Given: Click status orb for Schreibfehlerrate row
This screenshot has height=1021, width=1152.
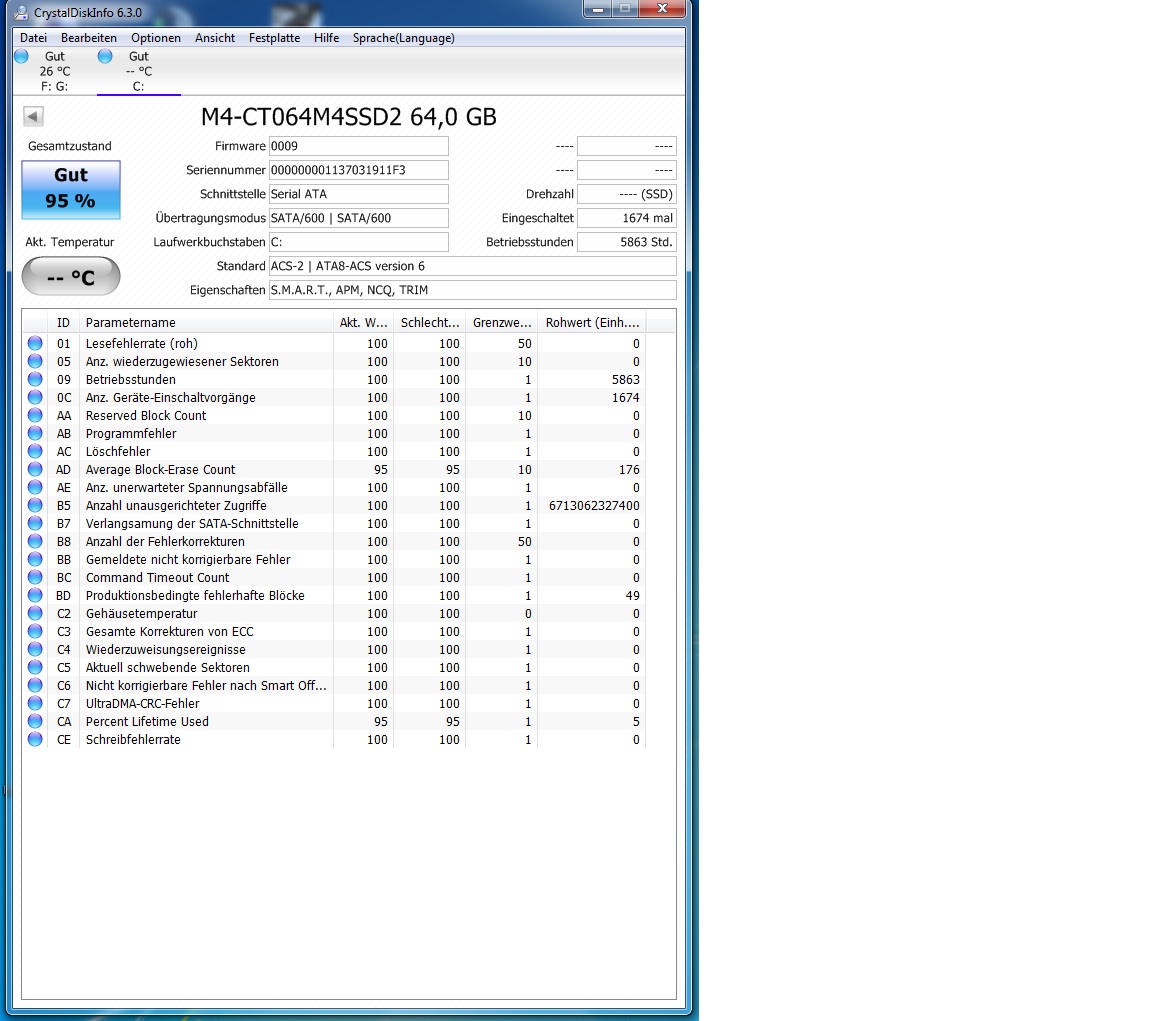Looking at the screenshot, I should point(35,739).
